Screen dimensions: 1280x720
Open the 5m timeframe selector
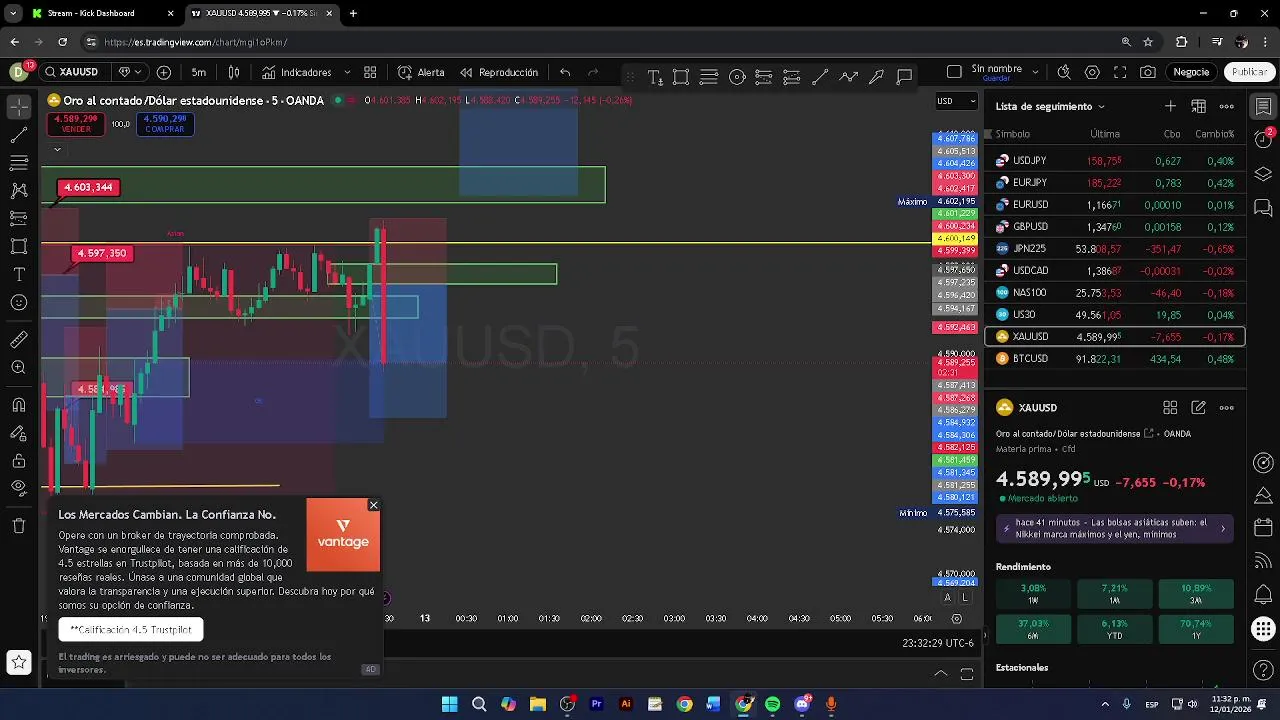(x=199, y=72)
